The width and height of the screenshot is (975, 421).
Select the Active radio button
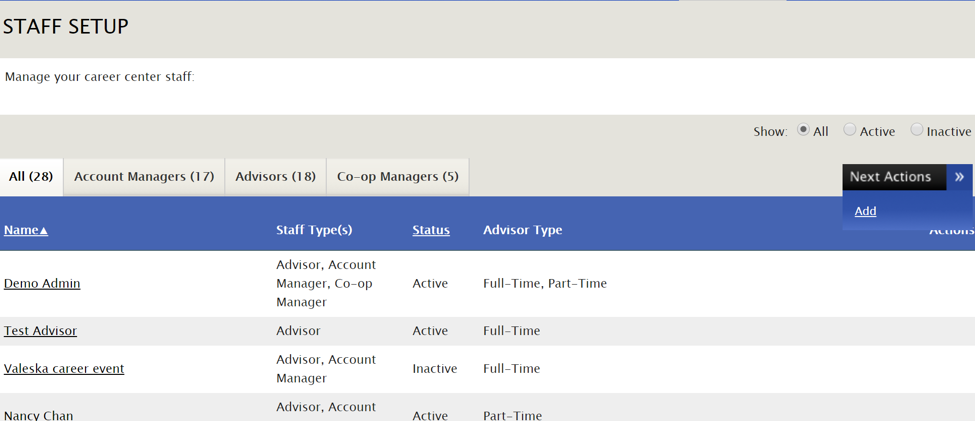click(849, 130)
